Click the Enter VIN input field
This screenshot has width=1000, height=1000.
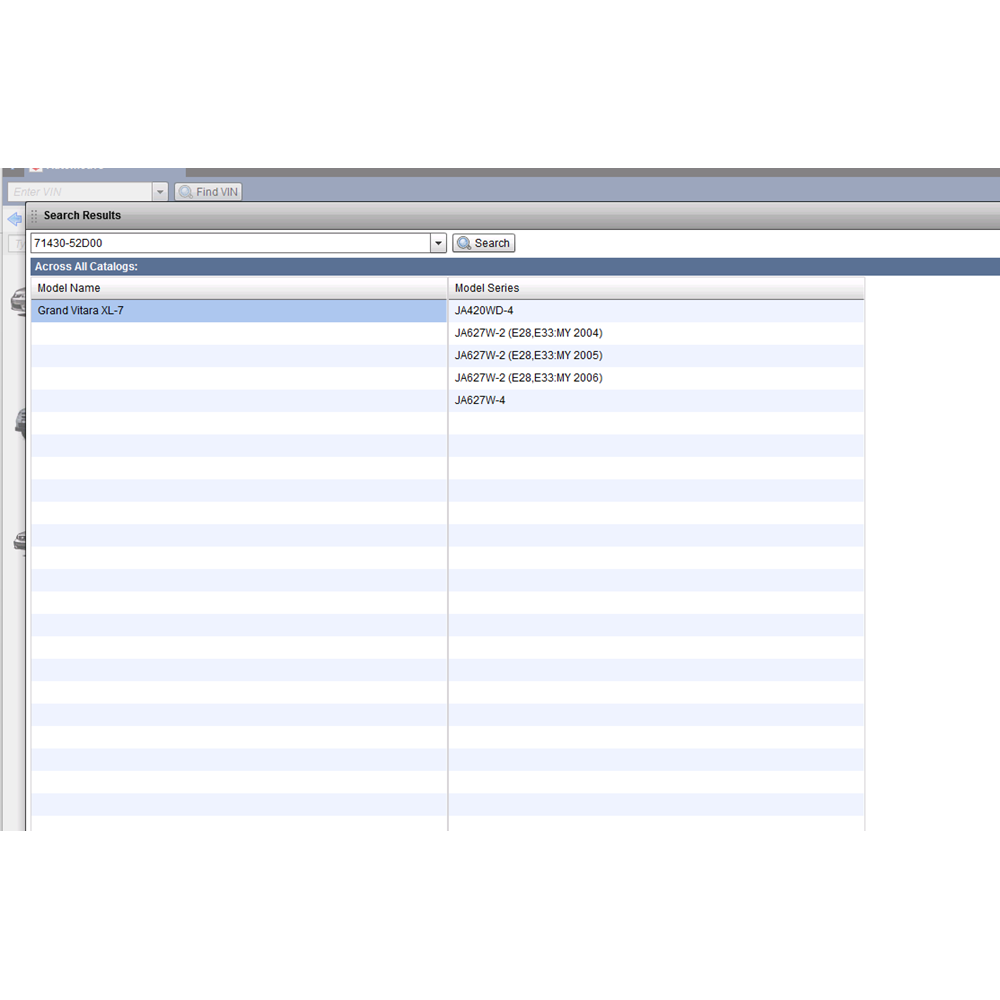78,192
